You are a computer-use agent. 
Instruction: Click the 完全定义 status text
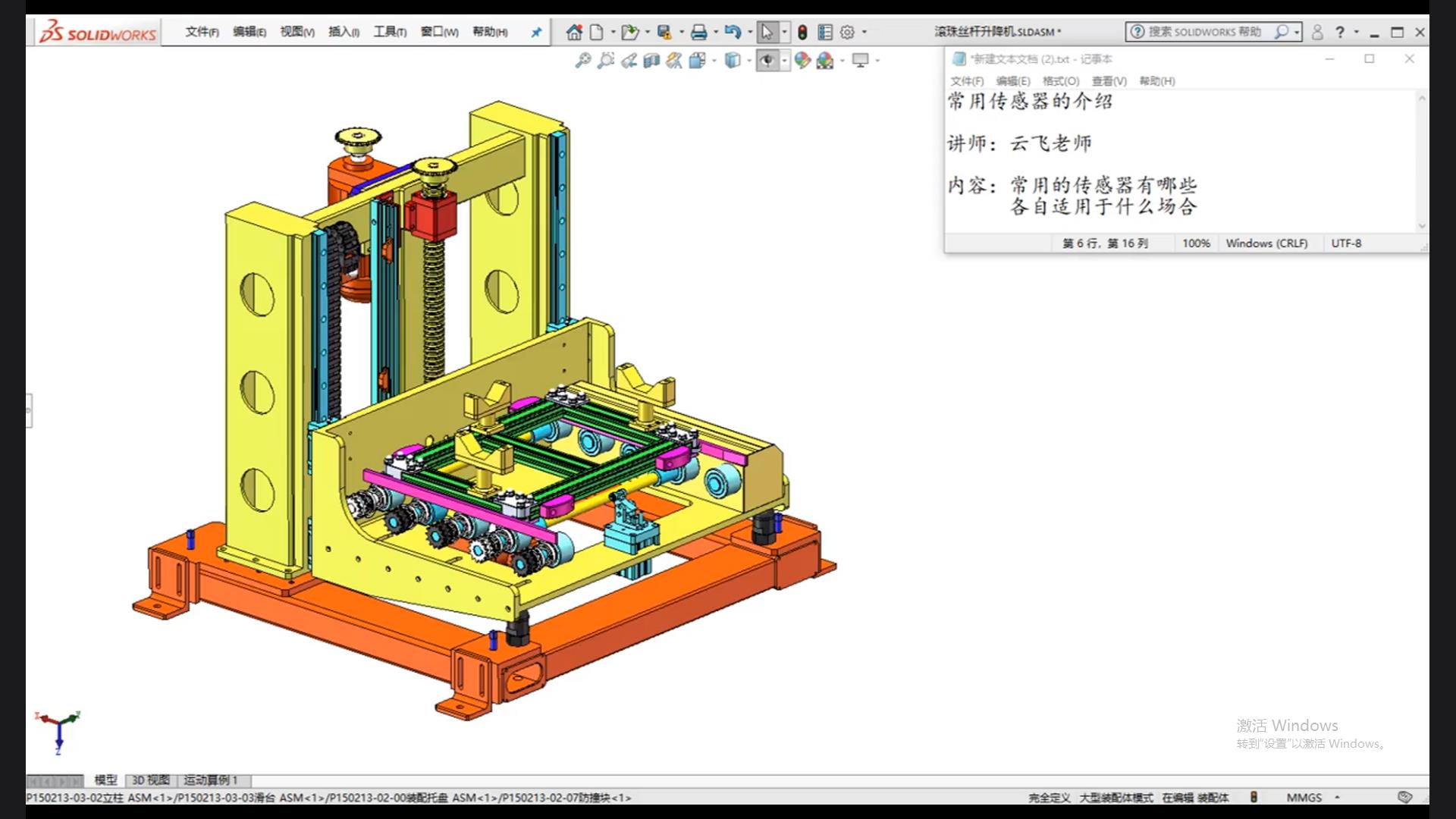pos(1049,798)
